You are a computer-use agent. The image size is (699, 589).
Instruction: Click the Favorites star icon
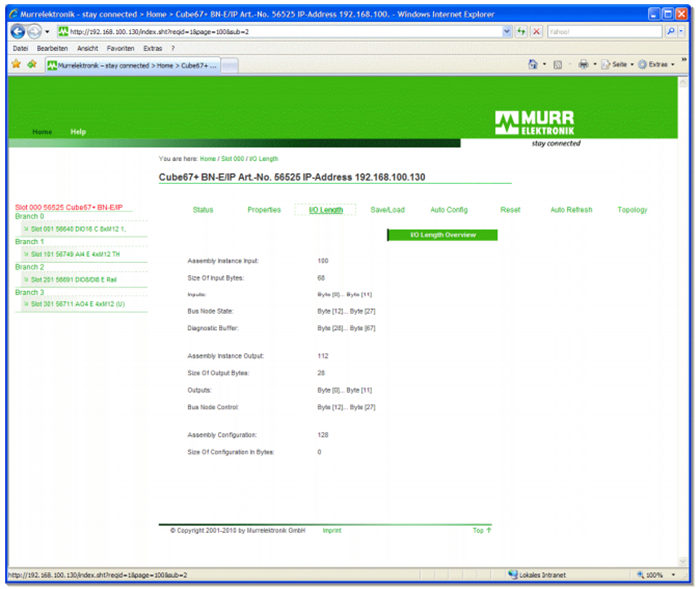point(16,64)
